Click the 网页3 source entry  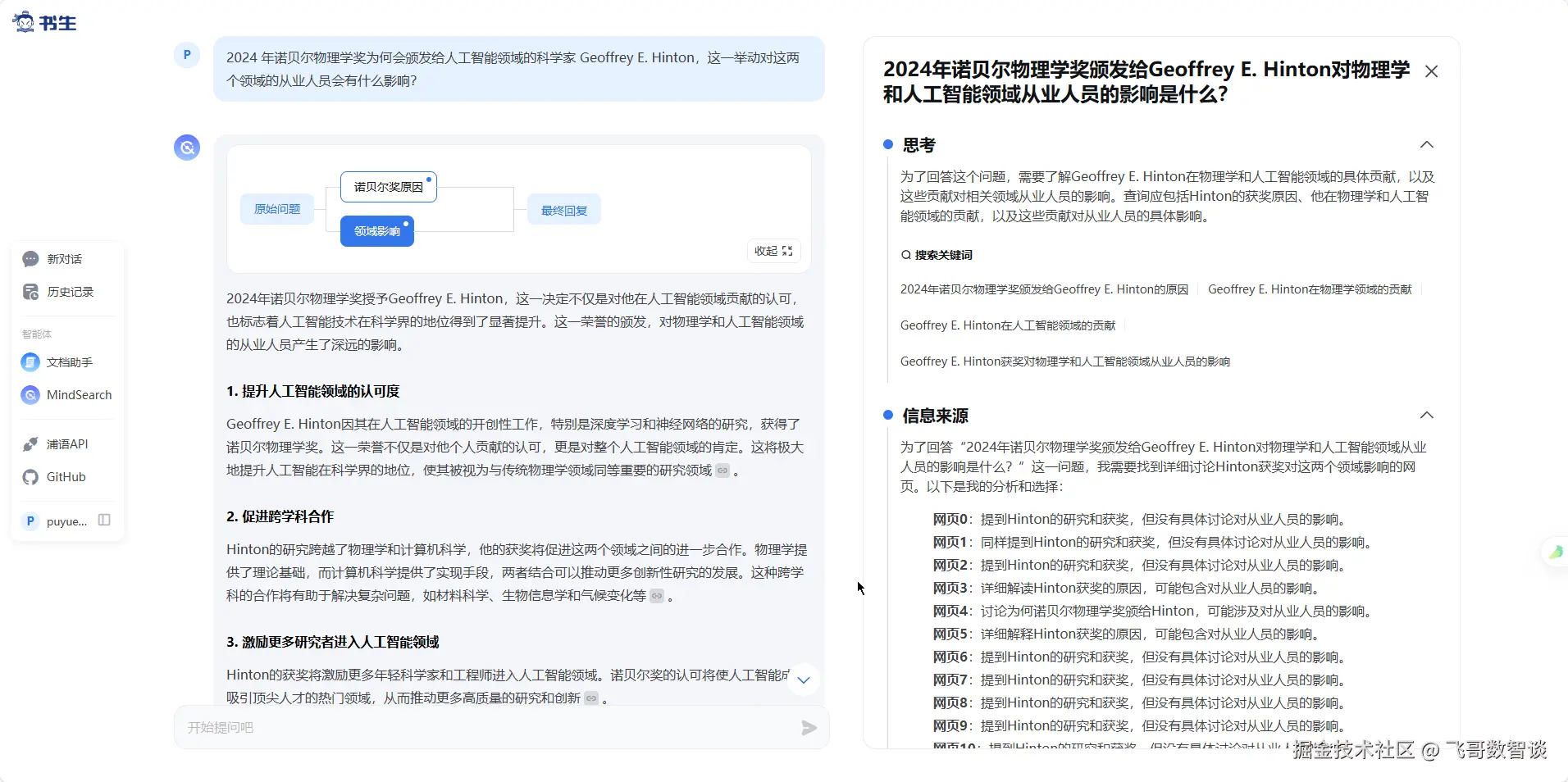1128,589
